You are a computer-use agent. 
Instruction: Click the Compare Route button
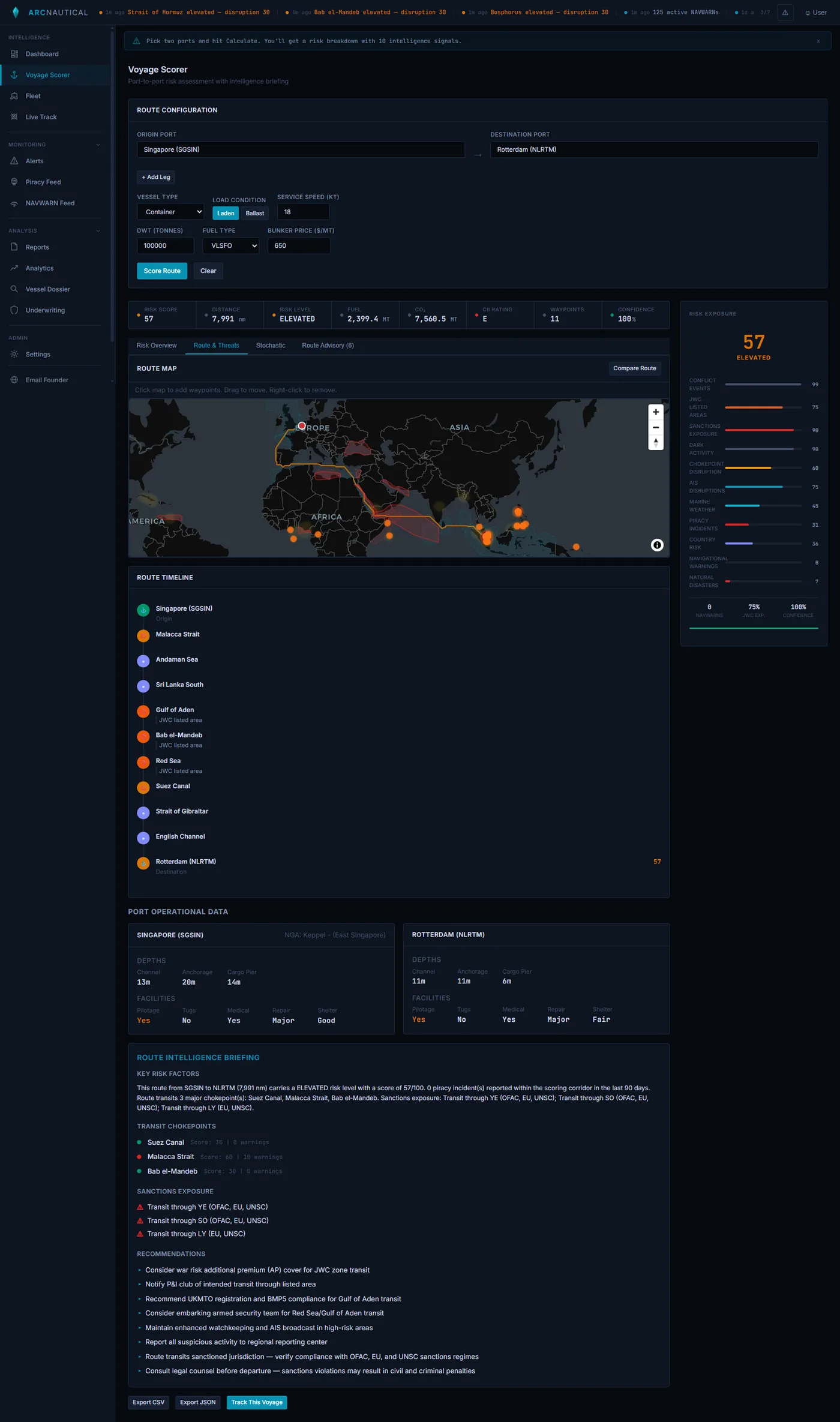coord(635,368)
